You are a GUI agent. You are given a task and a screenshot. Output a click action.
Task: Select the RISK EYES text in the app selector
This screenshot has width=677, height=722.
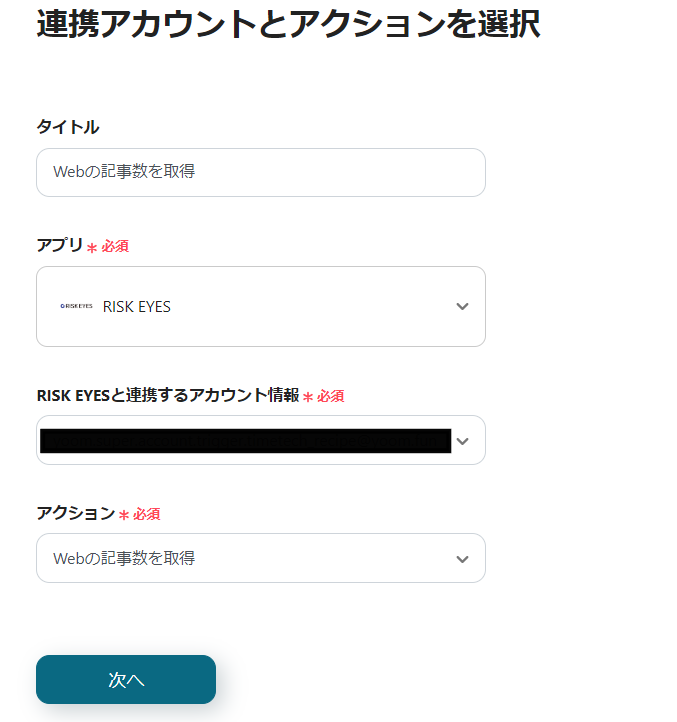click(x=137, y=307)
